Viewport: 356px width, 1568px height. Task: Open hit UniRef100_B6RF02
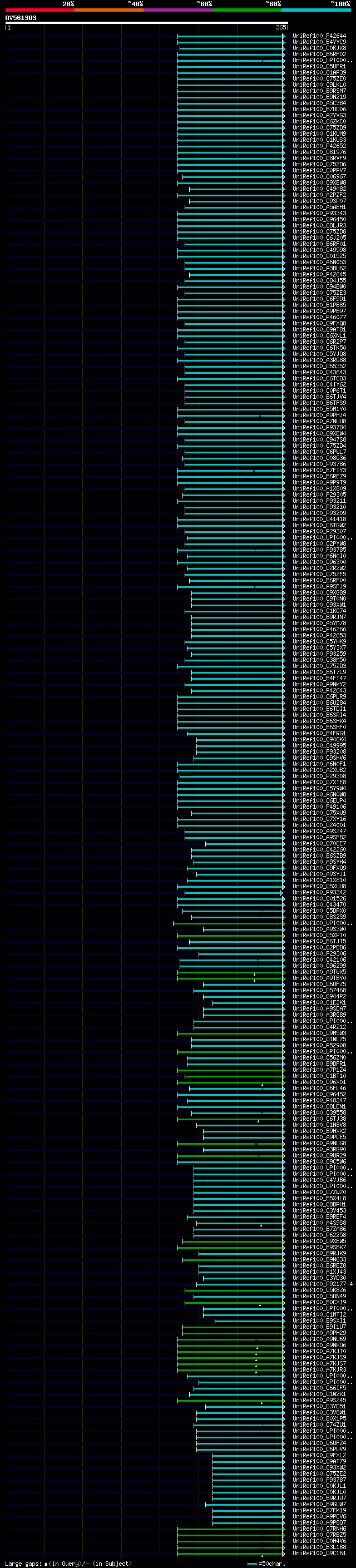coord(319,54)
